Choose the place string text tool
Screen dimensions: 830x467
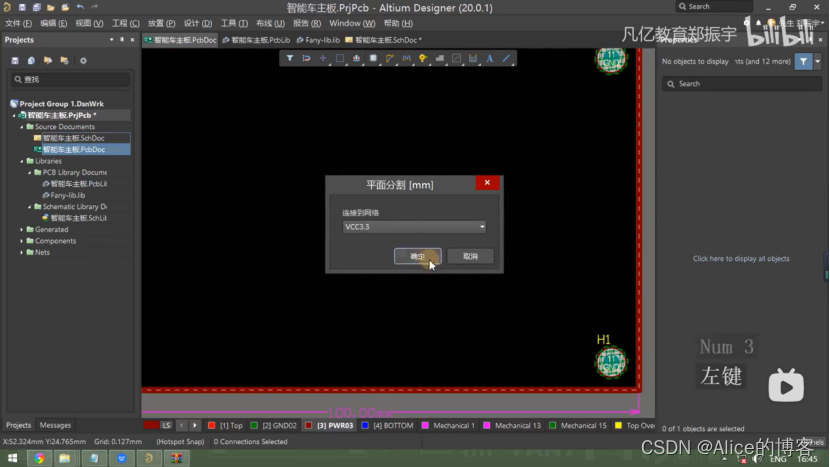pyautogui.click(x=490, y=58)
